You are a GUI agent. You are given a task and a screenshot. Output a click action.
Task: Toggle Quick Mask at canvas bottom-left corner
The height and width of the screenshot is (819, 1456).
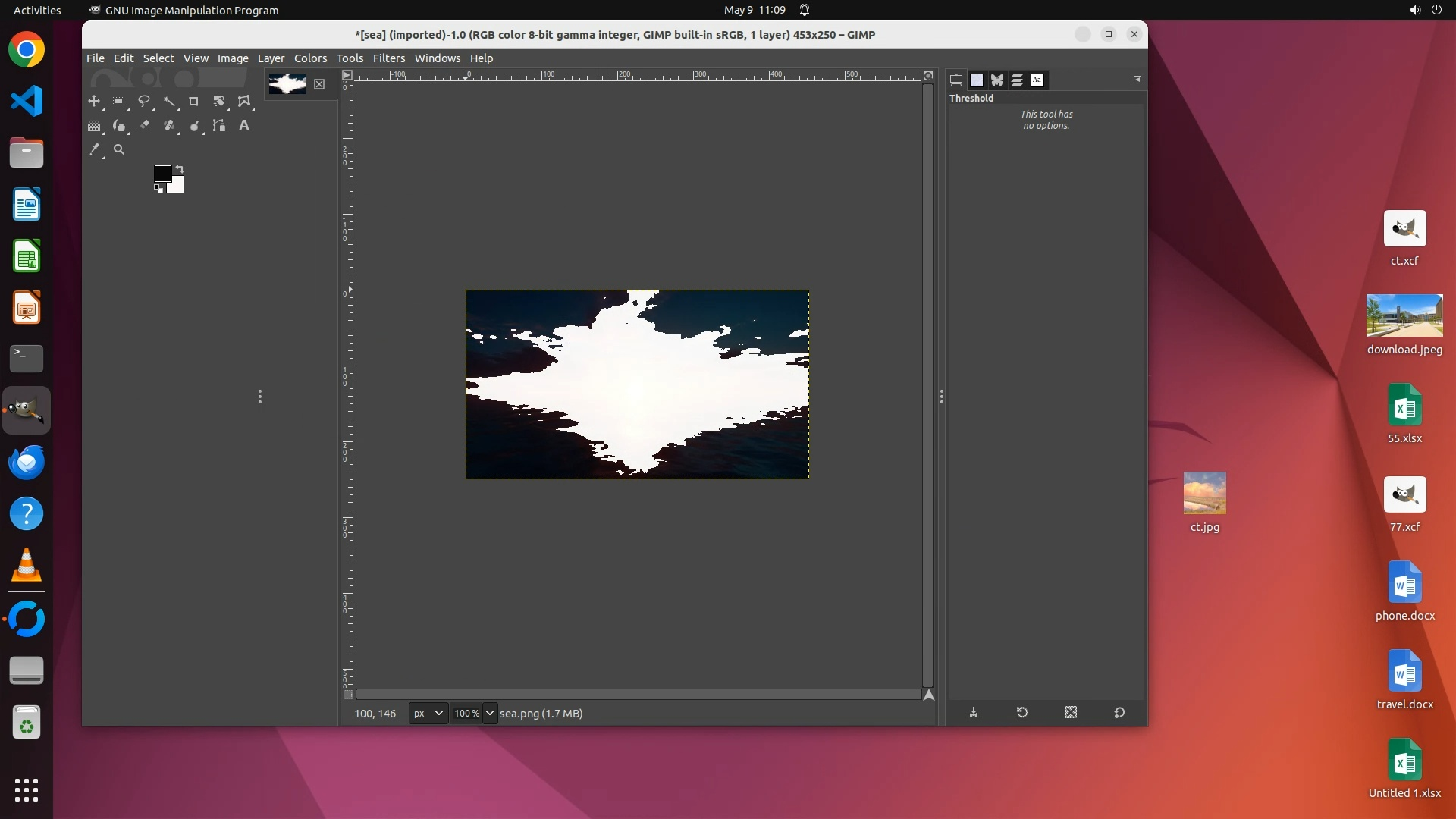347,695
